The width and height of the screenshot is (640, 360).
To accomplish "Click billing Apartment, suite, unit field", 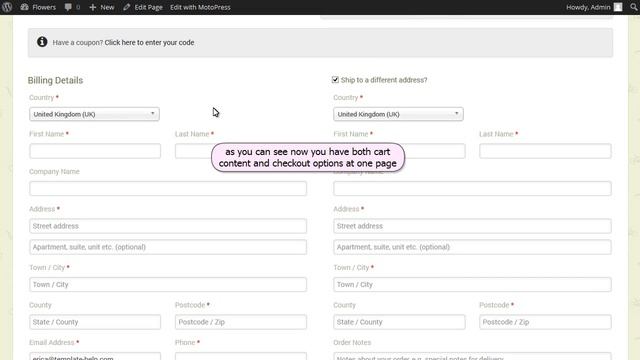I will click(168, 247).
